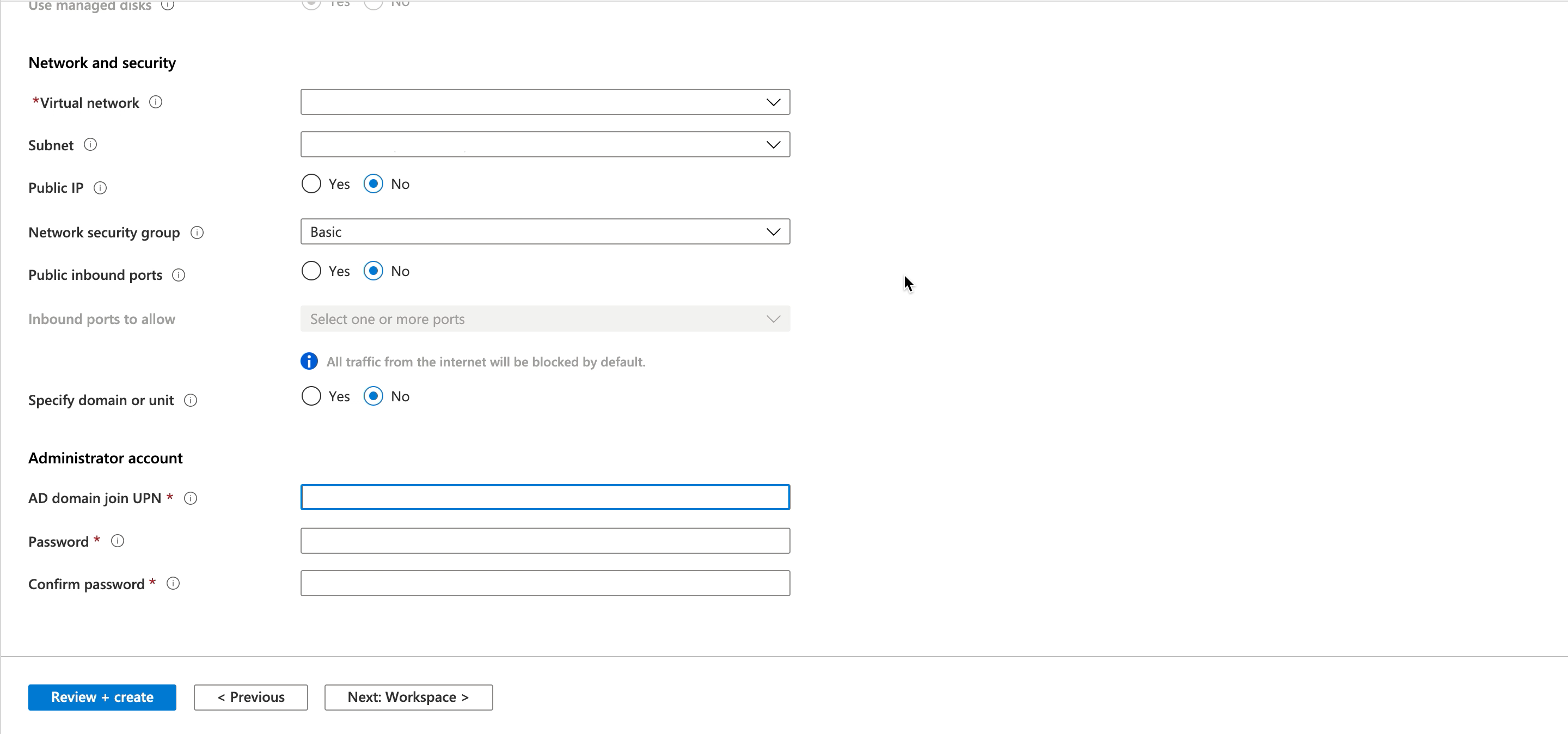1568x734 pixels.
Task: Expand the Subnet dropdown
Action: pyautogui.click(x=545, y=145)
